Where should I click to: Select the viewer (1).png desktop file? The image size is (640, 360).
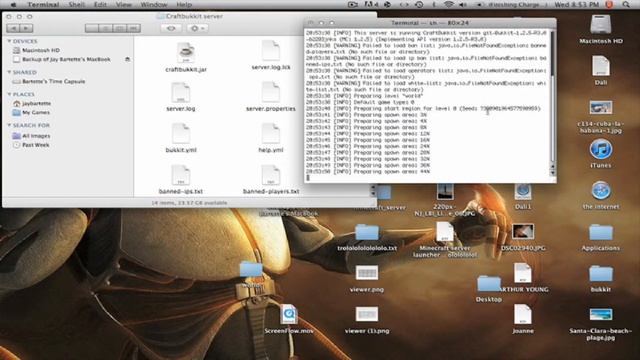point(367,315)
